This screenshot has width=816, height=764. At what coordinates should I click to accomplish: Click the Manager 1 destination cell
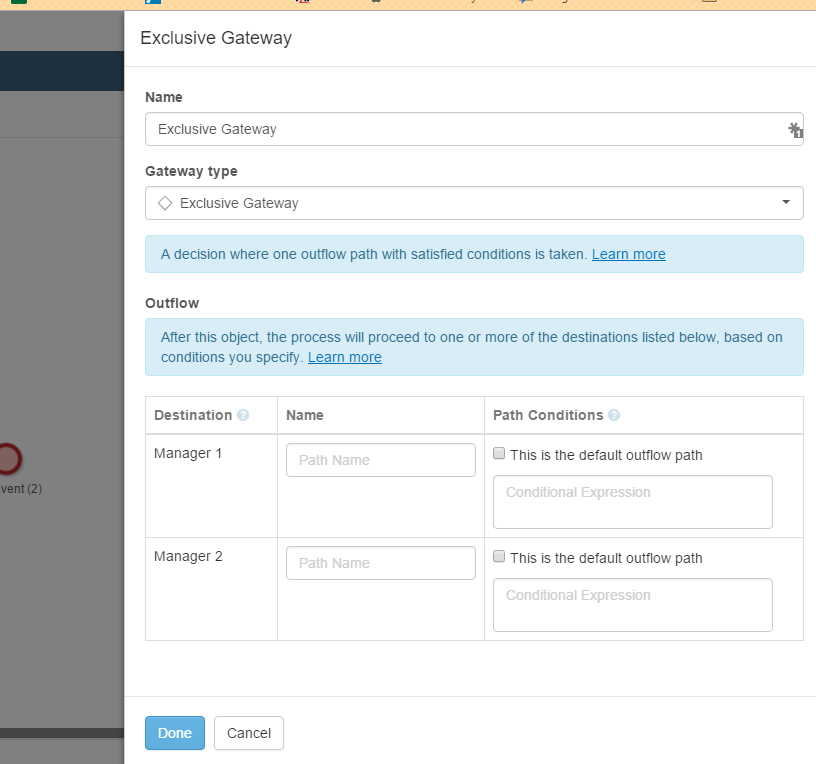(x=188, y=454)
